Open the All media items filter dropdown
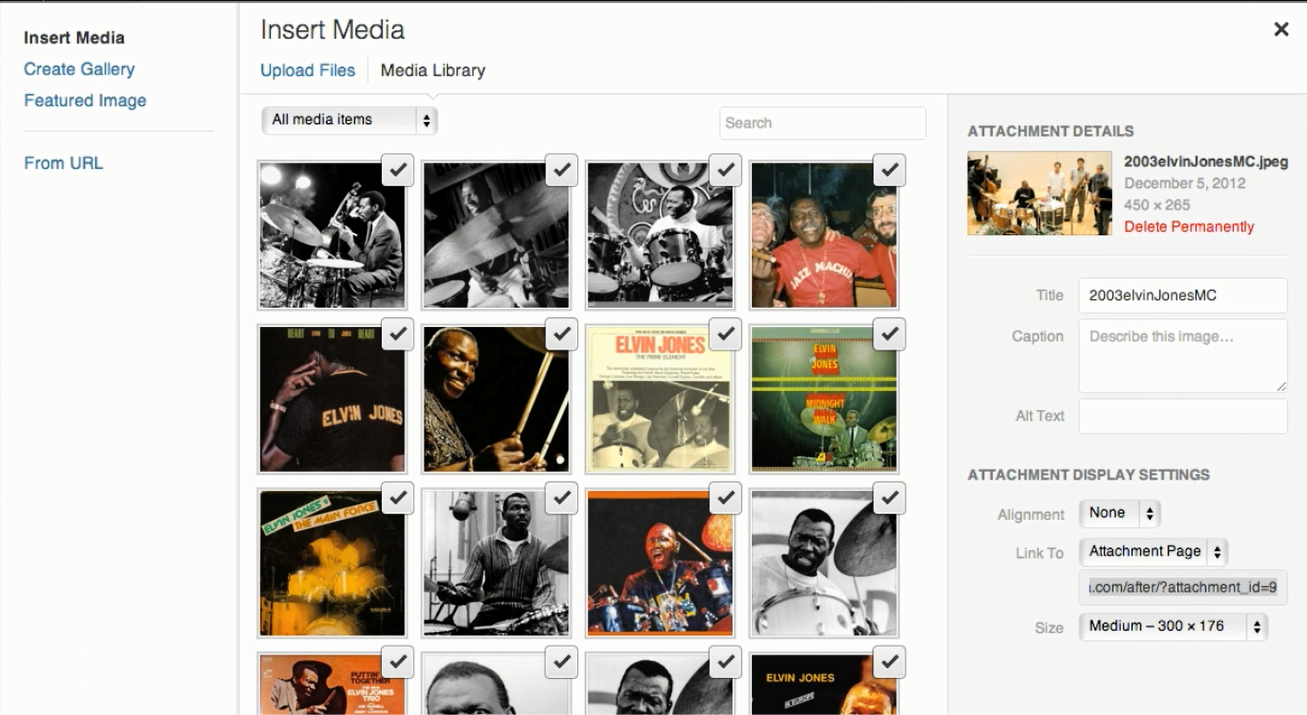The image size is (1307, 715). point(349,120)
